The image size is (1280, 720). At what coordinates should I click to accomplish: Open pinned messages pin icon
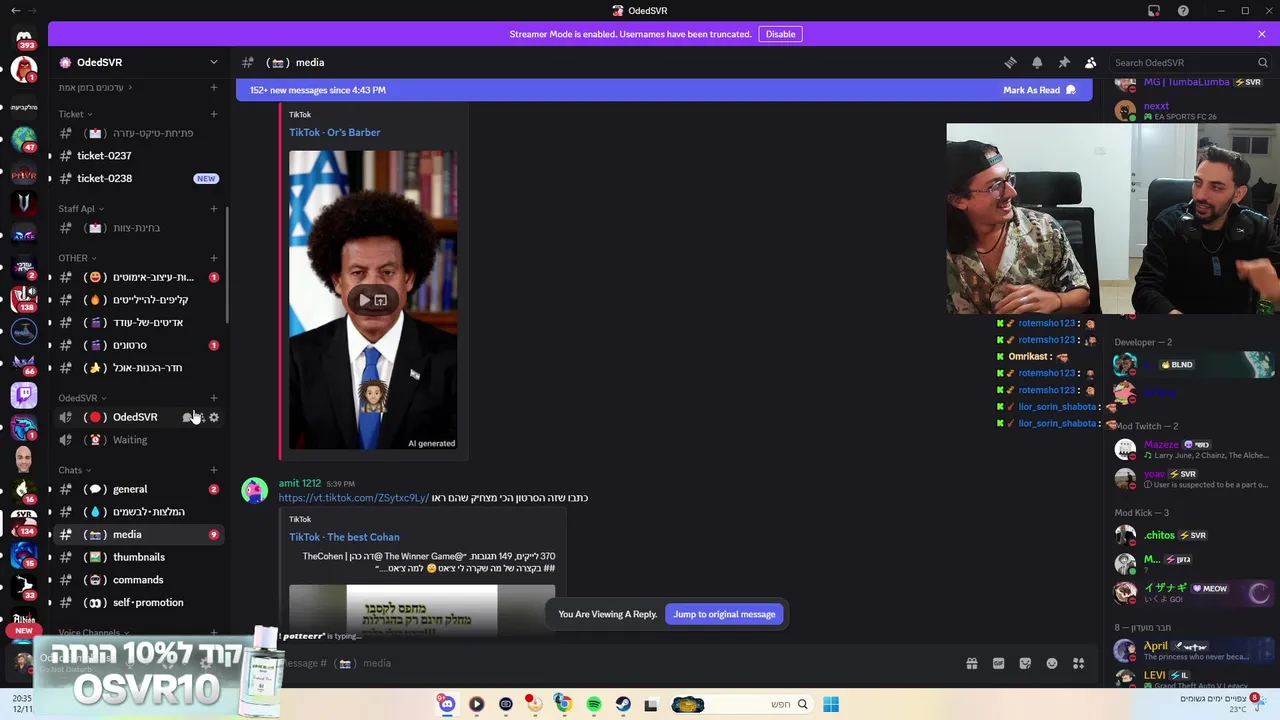coord(1064,62)
